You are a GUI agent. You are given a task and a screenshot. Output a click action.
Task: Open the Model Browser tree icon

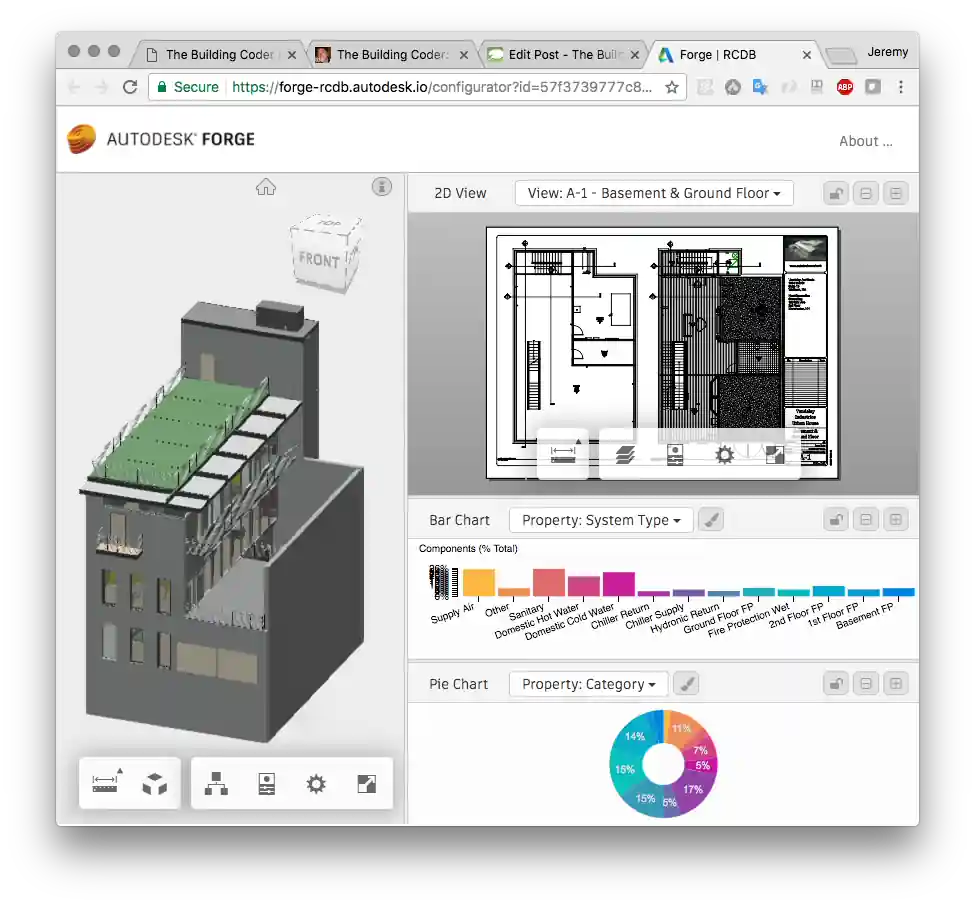click(x=216, y=784)
